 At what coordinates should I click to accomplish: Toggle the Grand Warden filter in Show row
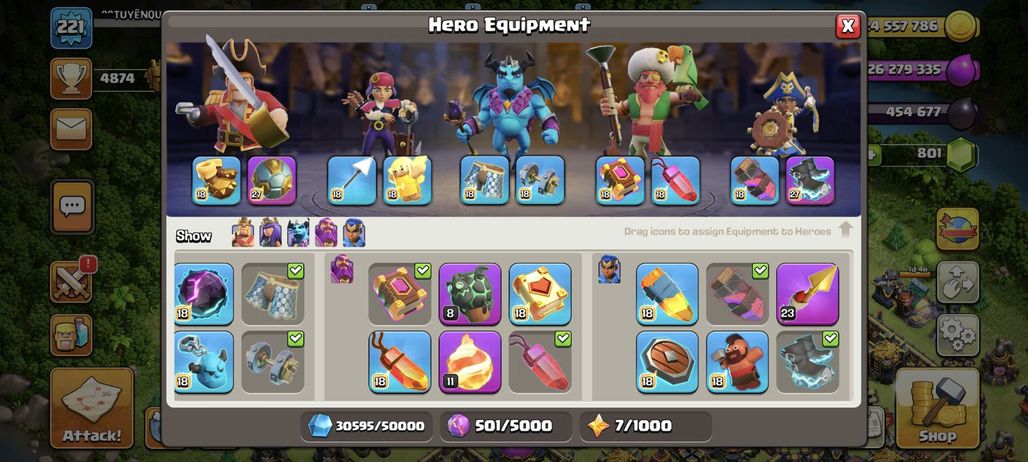[x=326, y=233]
